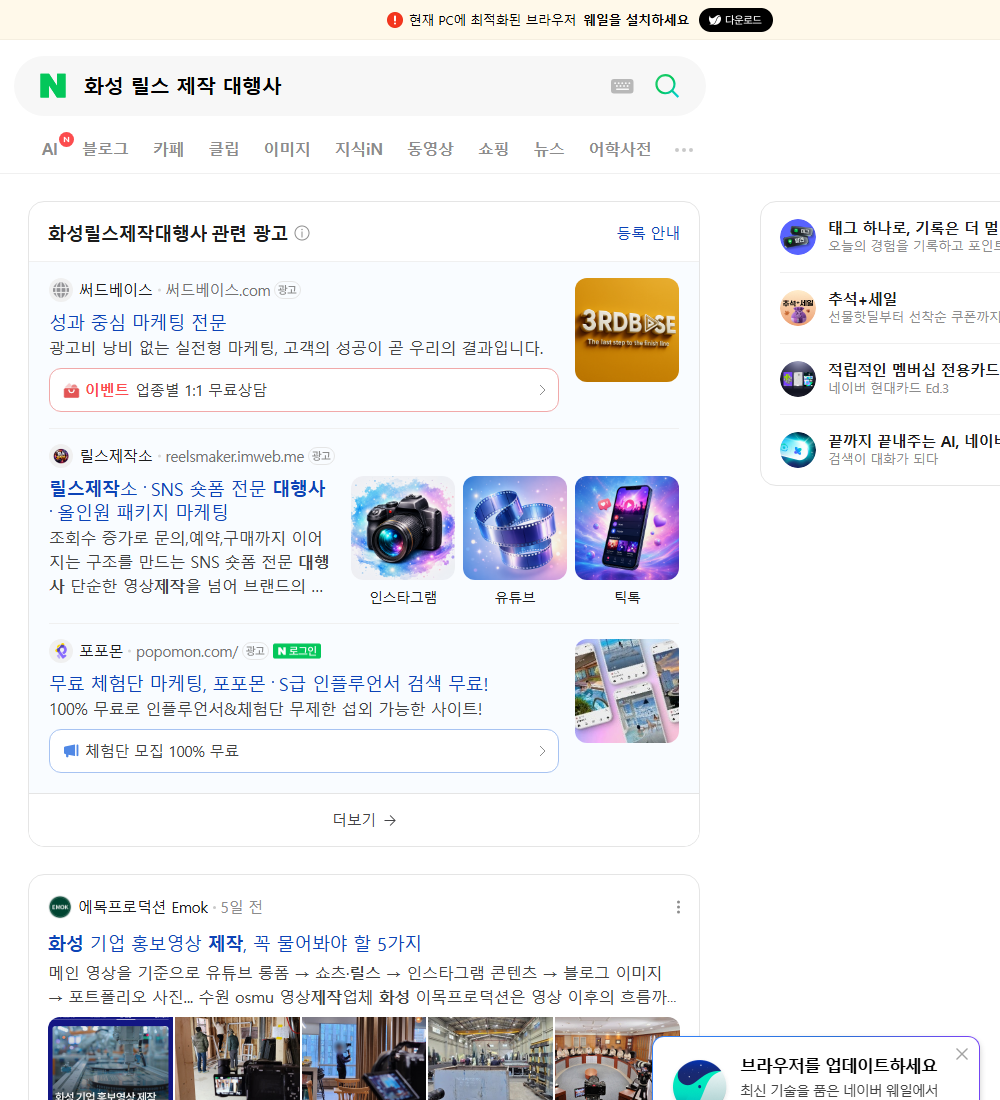Screen dimensions: 1000x1100
Task: Switch to the 어학사전 tab
Action: click(x=620, y=149)
